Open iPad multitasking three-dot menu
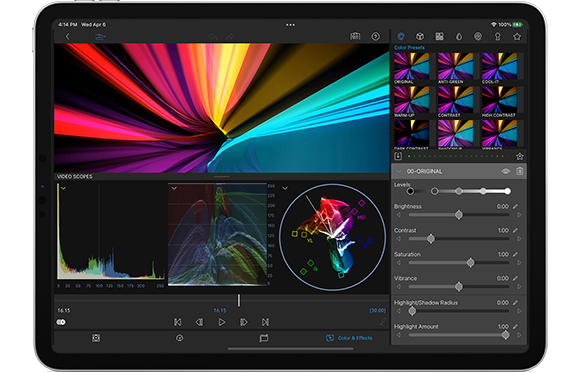The image size is (580, 373). click(x=290, y=25)
